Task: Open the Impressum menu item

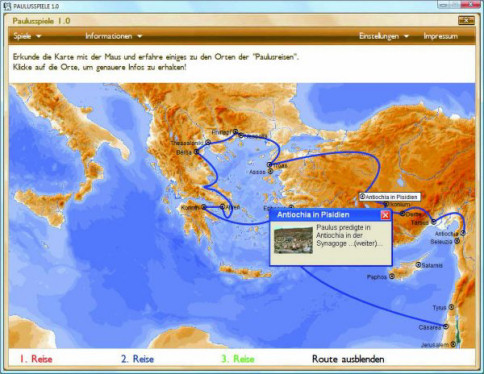Action: (440, 36)
